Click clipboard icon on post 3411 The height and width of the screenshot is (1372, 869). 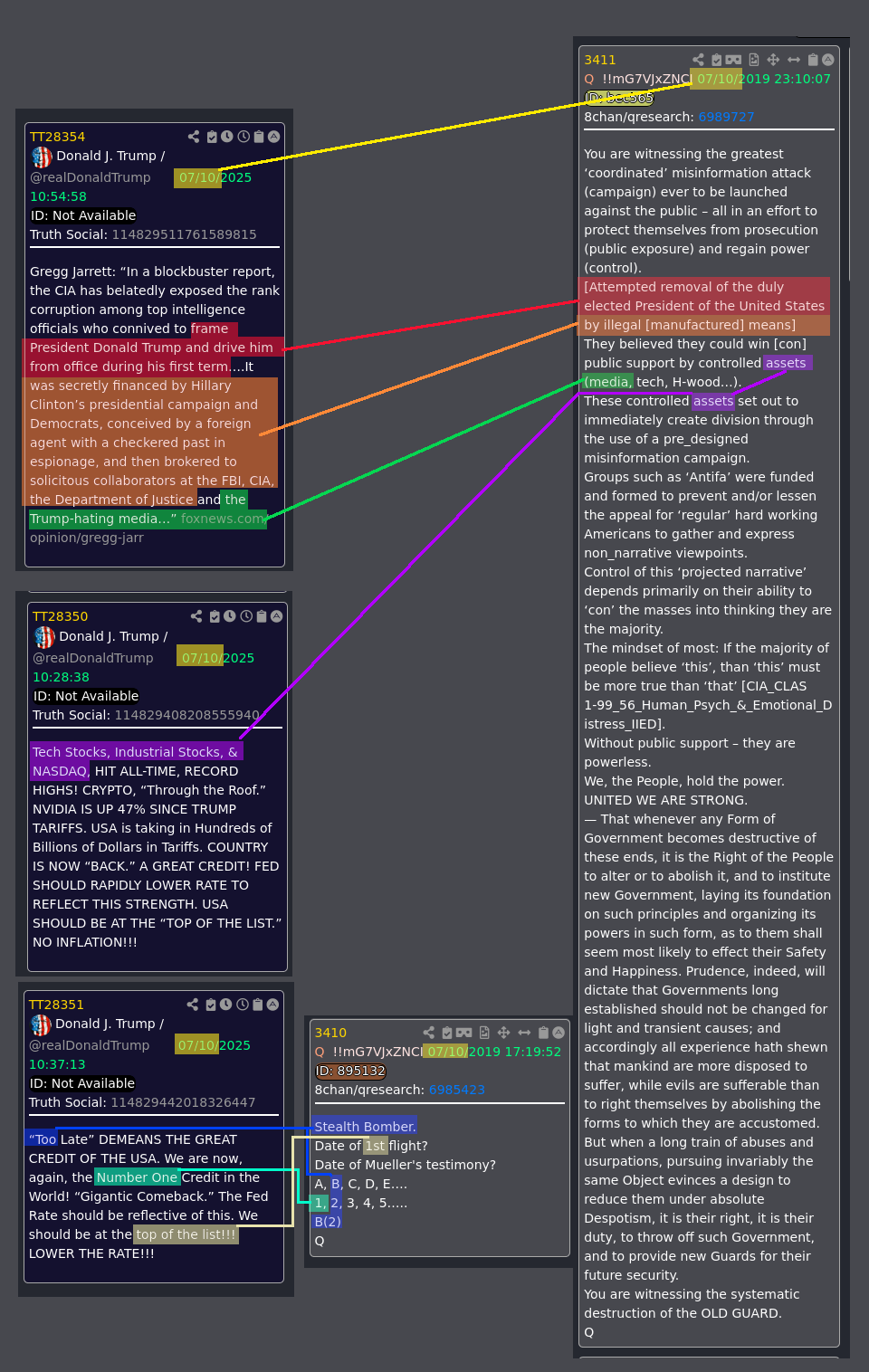(x=813, y=60)
